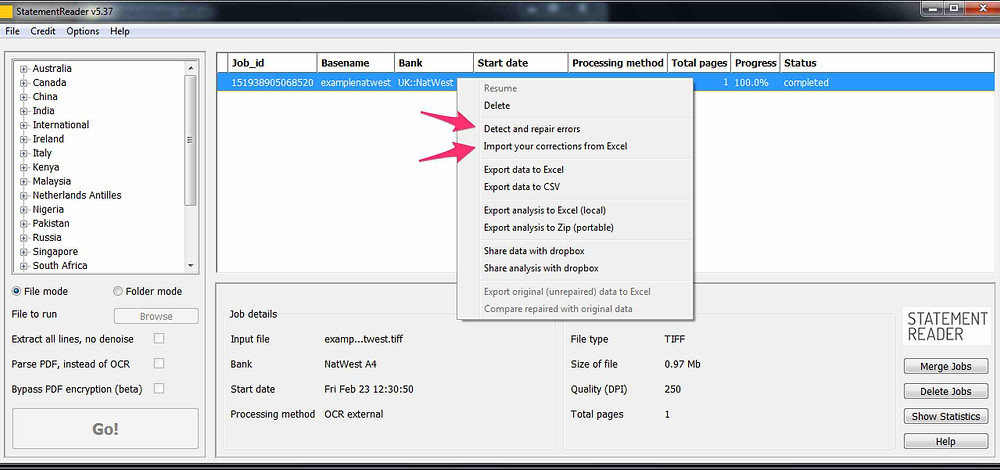Screen dimensions: 1000x470
Task: Expand the Italy tree node
Action: click(x=24, y=153)
